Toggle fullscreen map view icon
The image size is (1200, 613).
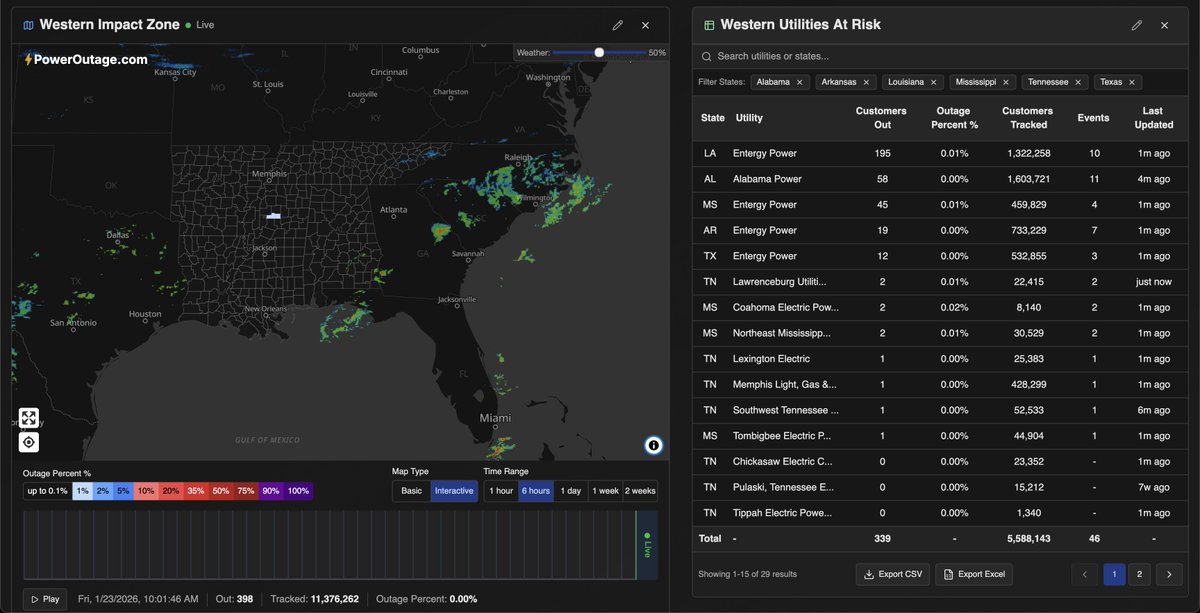click(x=29, y=418)
